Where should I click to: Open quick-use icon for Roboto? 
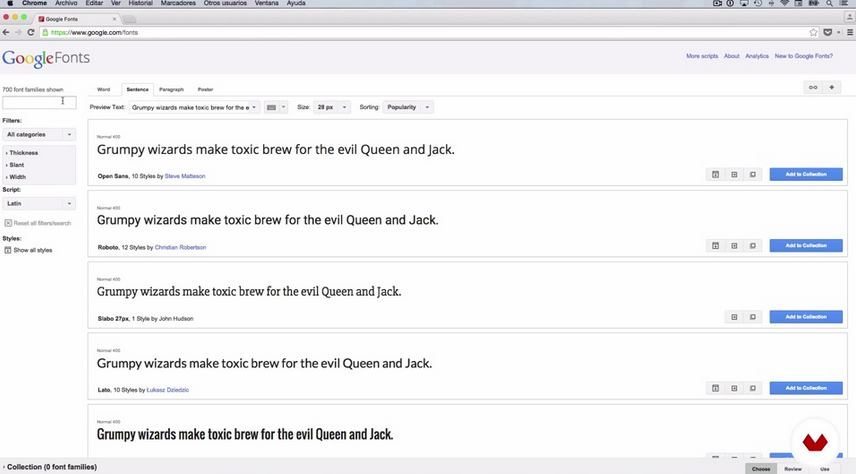pos(734,246)
